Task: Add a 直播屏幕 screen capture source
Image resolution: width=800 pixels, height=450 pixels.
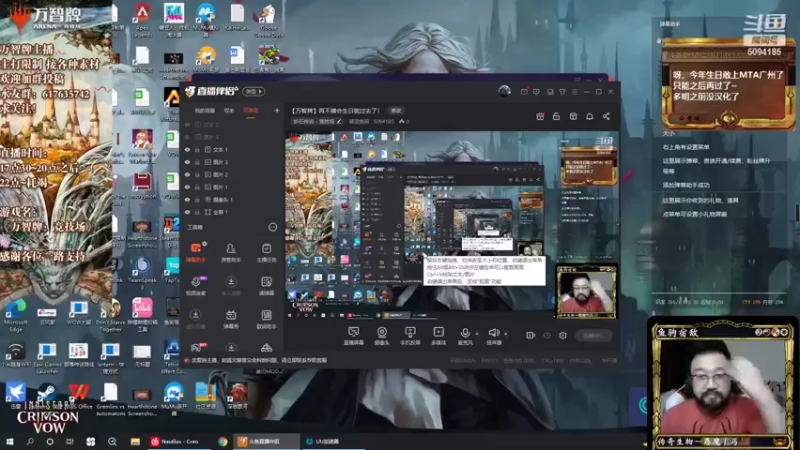Action: (x=354, y=336)
